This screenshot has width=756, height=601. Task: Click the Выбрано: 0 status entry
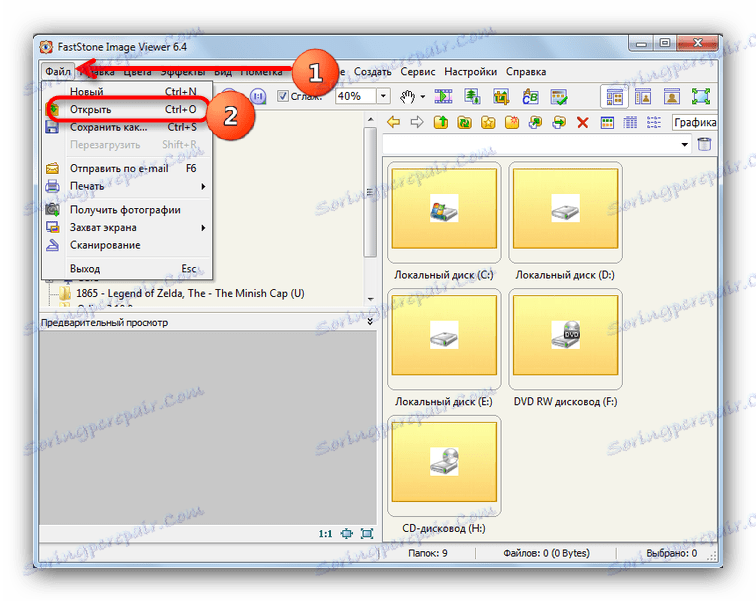click(672, 553)
